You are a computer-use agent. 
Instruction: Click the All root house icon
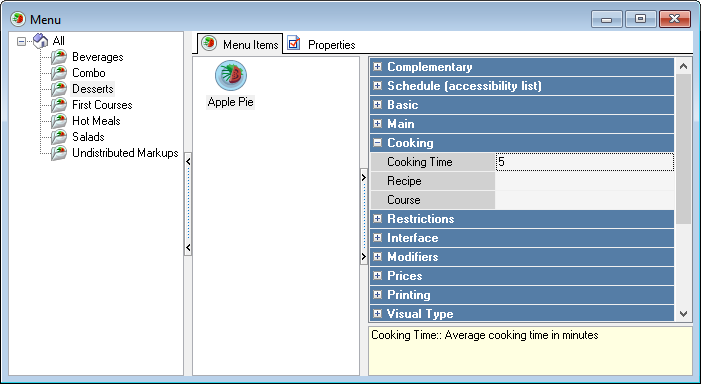coord(41,41)
